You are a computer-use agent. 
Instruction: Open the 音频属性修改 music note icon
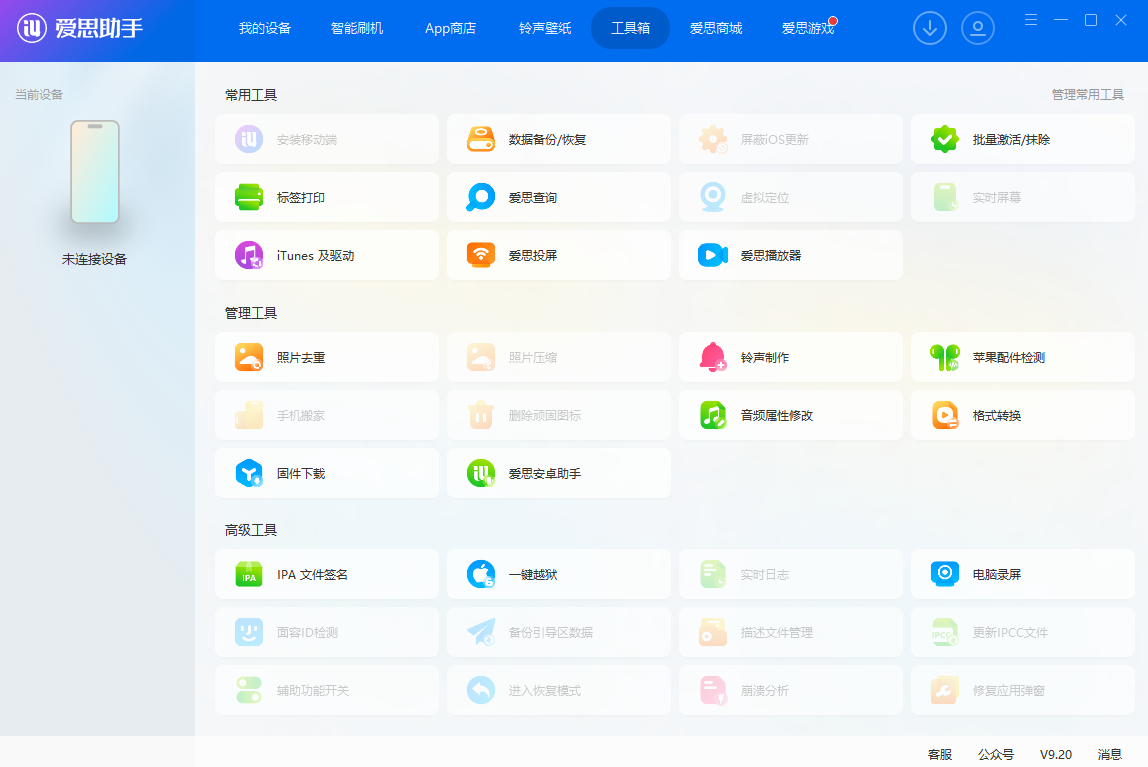(712, 415)
